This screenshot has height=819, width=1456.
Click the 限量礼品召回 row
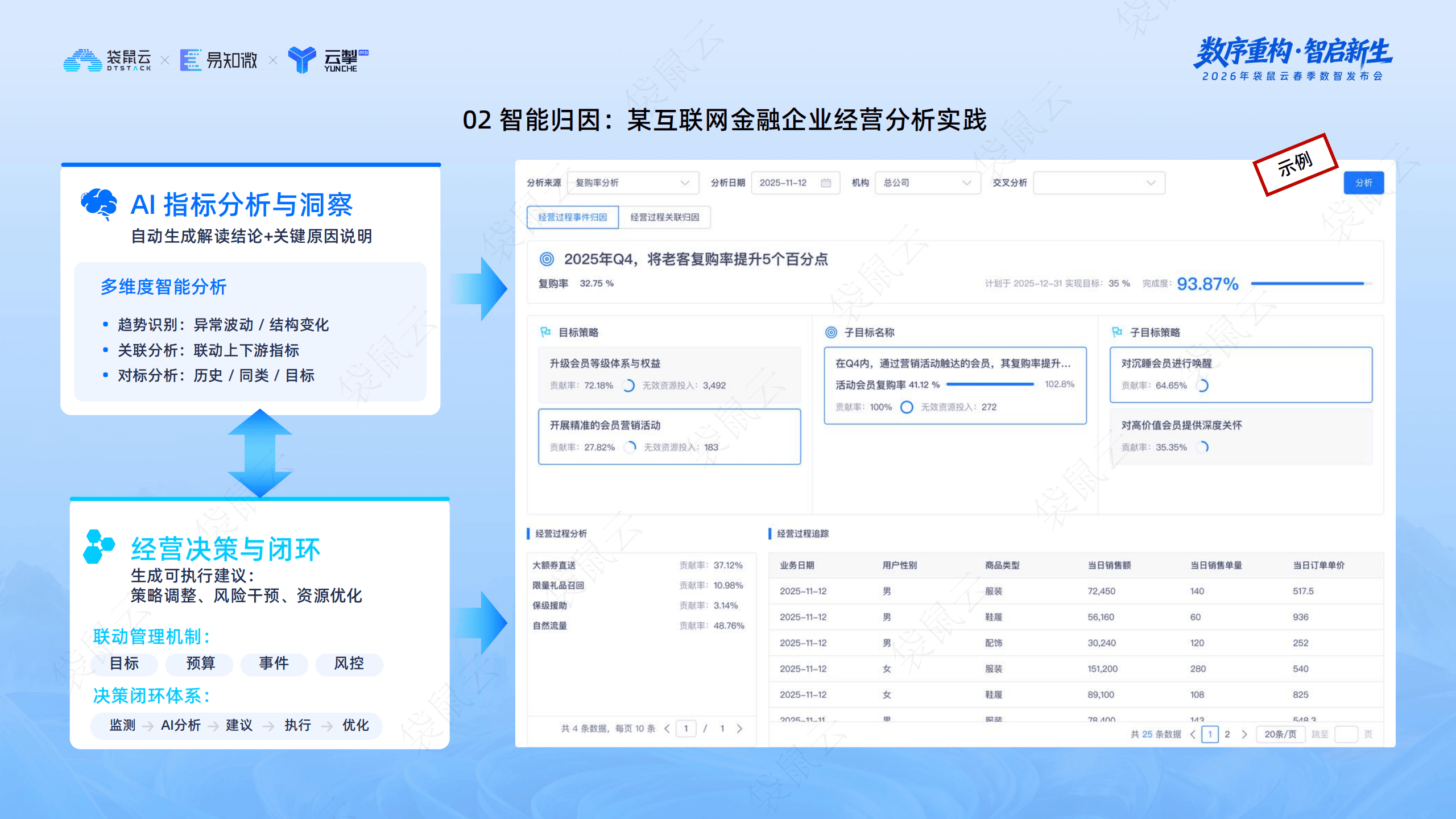[642, 585]
